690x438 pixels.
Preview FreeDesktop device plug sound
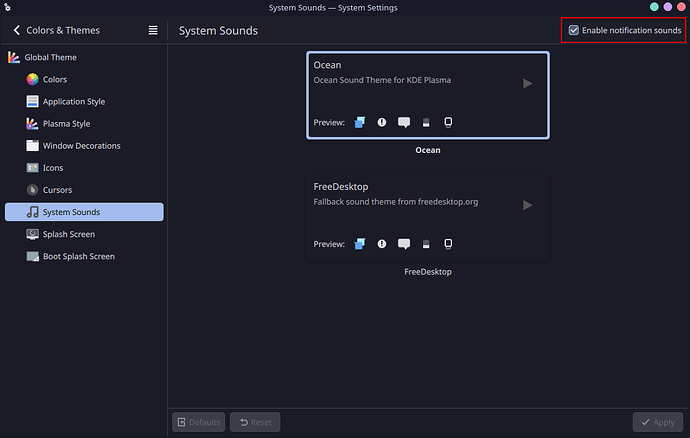(448, 243)
